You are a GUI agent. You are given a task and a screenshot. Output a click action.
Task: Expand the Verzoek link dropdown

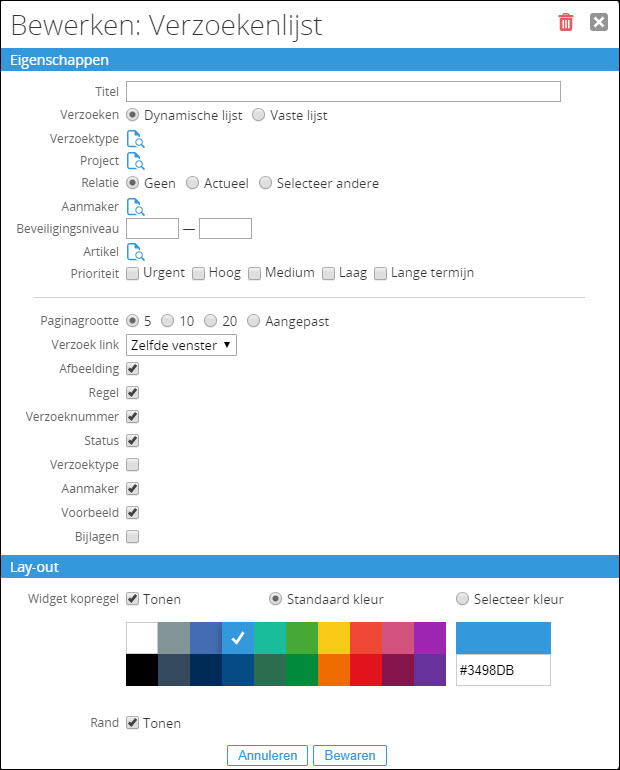coord(182,345)
